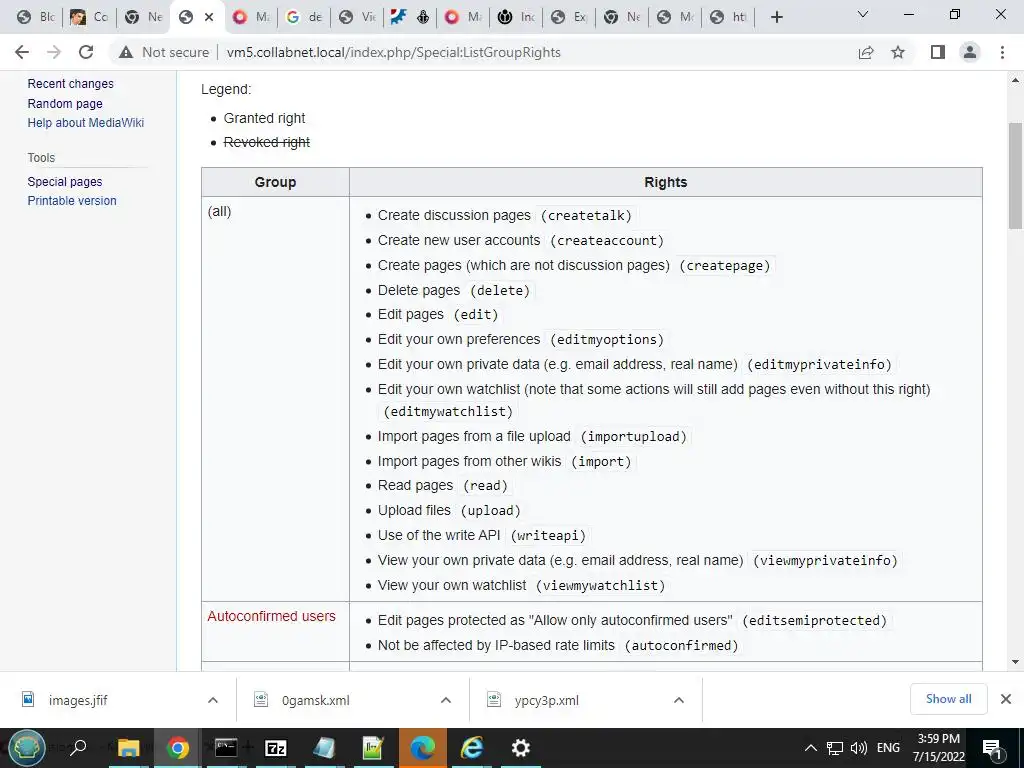Open the Recent changes link

pyautogui.click(x=71, y=84)
